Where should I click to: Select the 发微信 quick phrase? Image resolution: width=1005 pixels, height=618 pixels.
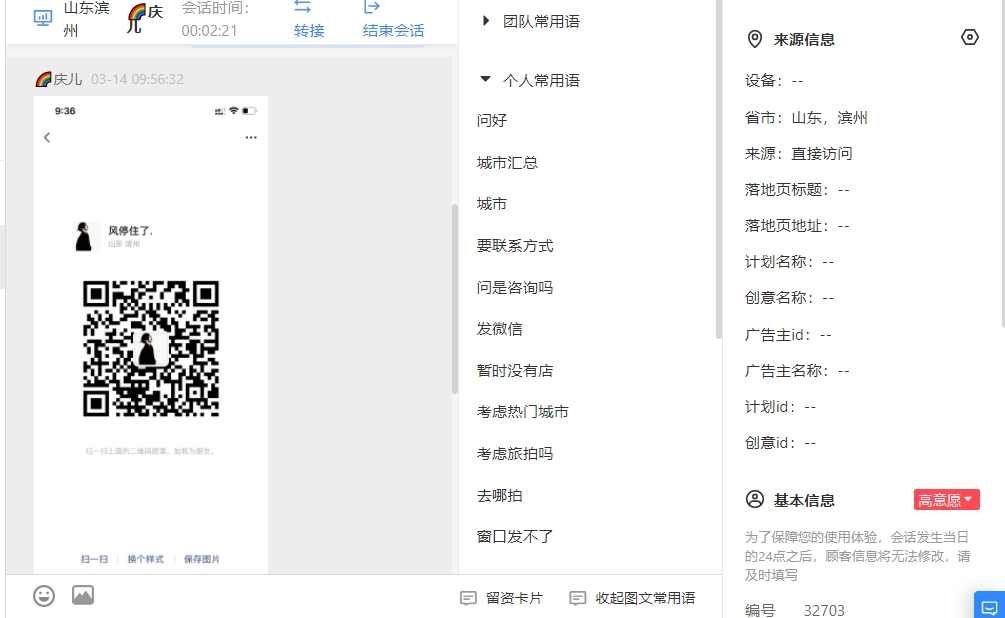tap(499, 329)
